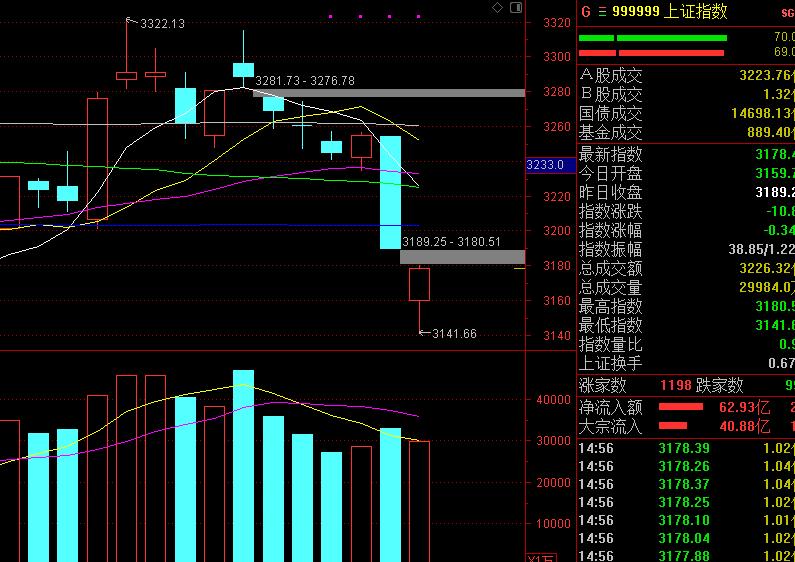Screen dimensions: 795x562
Task: Toggle the side panel icon beside the diamond
Action: tap(516, 7)
